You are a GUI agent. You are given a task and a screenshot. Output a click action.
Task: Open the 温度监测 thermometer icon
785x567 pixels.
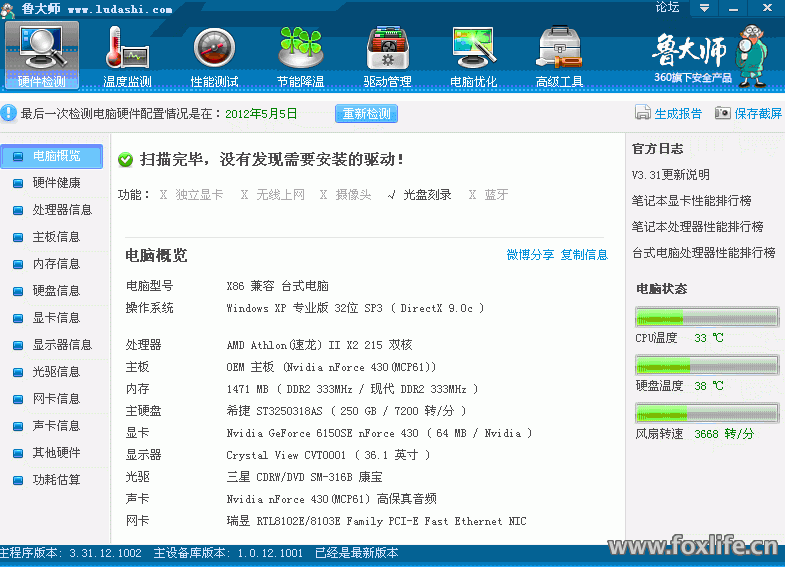[127, 48]
